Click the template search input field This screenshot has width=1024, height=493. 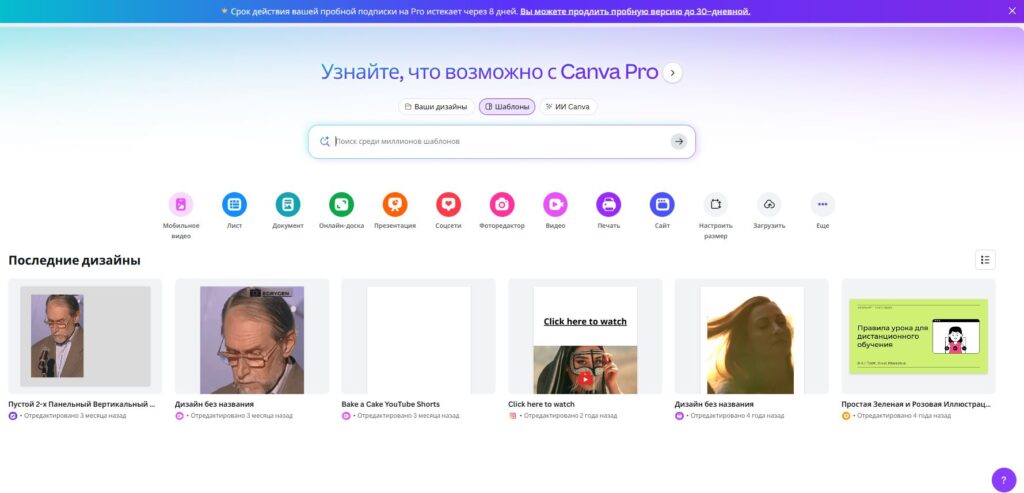tap(495, 142)
